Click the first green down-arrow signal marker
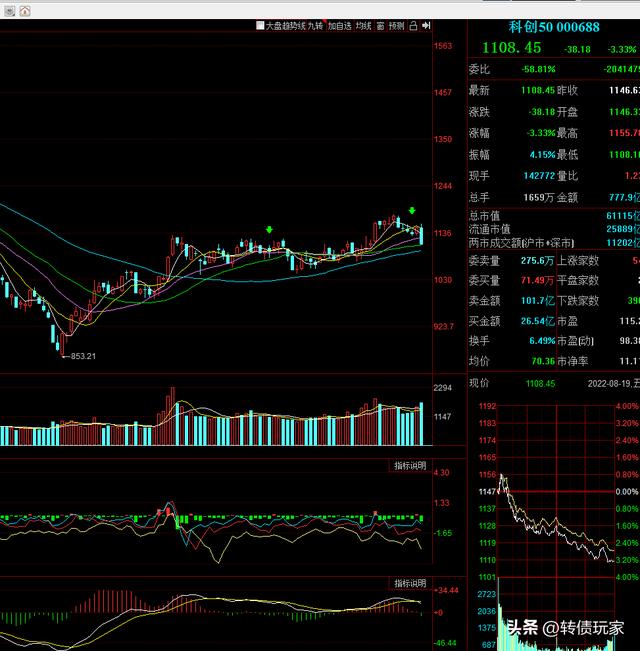This screenshot has width=640, height=651. (x=269, y=230)
